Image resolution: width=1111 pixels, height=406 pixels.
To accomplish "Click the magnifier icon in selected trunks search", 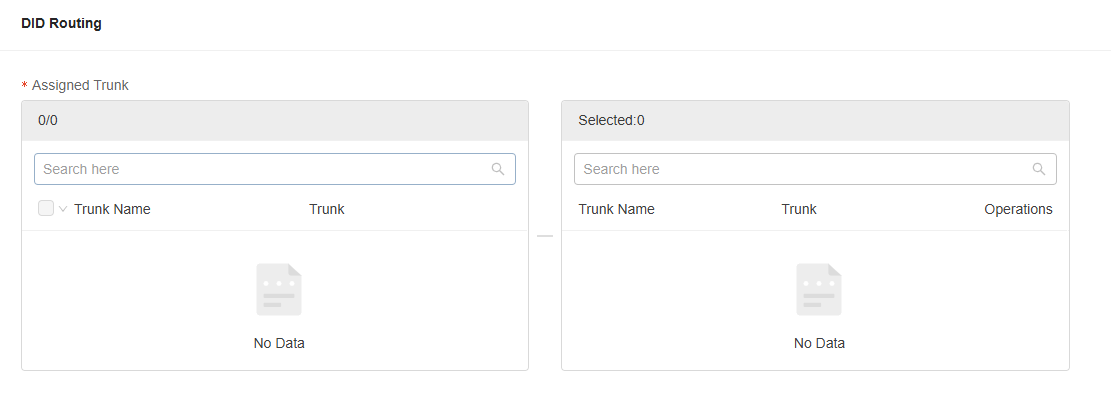I will [1039, 169].
